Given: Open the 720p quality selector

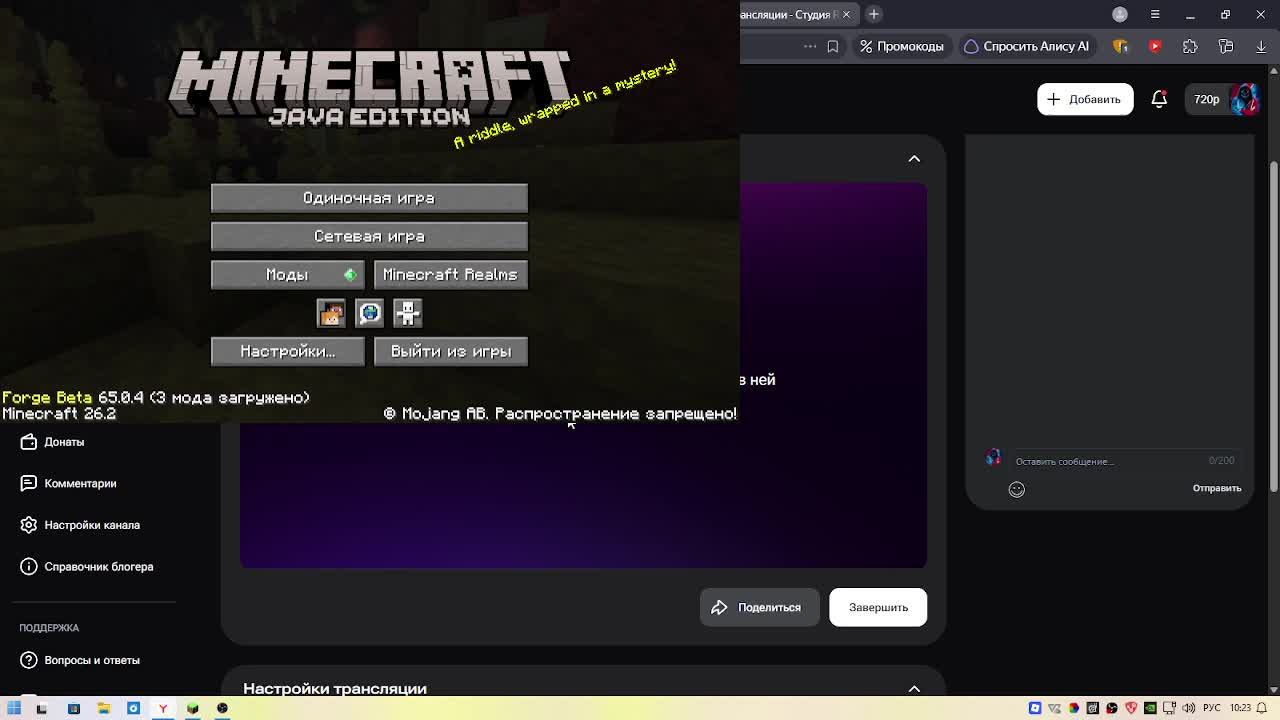Looking at the screenshot, I should (x=1206, y=99).
